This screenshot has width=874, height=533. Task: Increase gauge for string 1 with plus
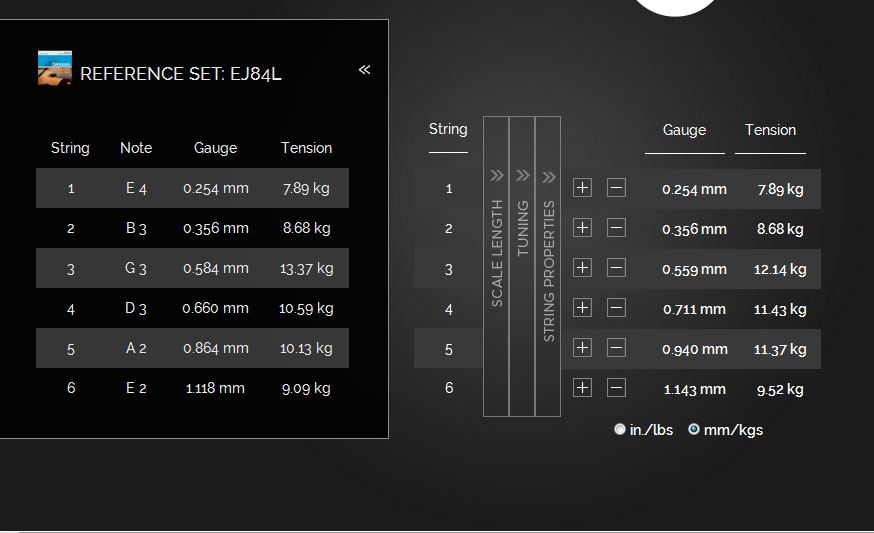coord(582,188)
